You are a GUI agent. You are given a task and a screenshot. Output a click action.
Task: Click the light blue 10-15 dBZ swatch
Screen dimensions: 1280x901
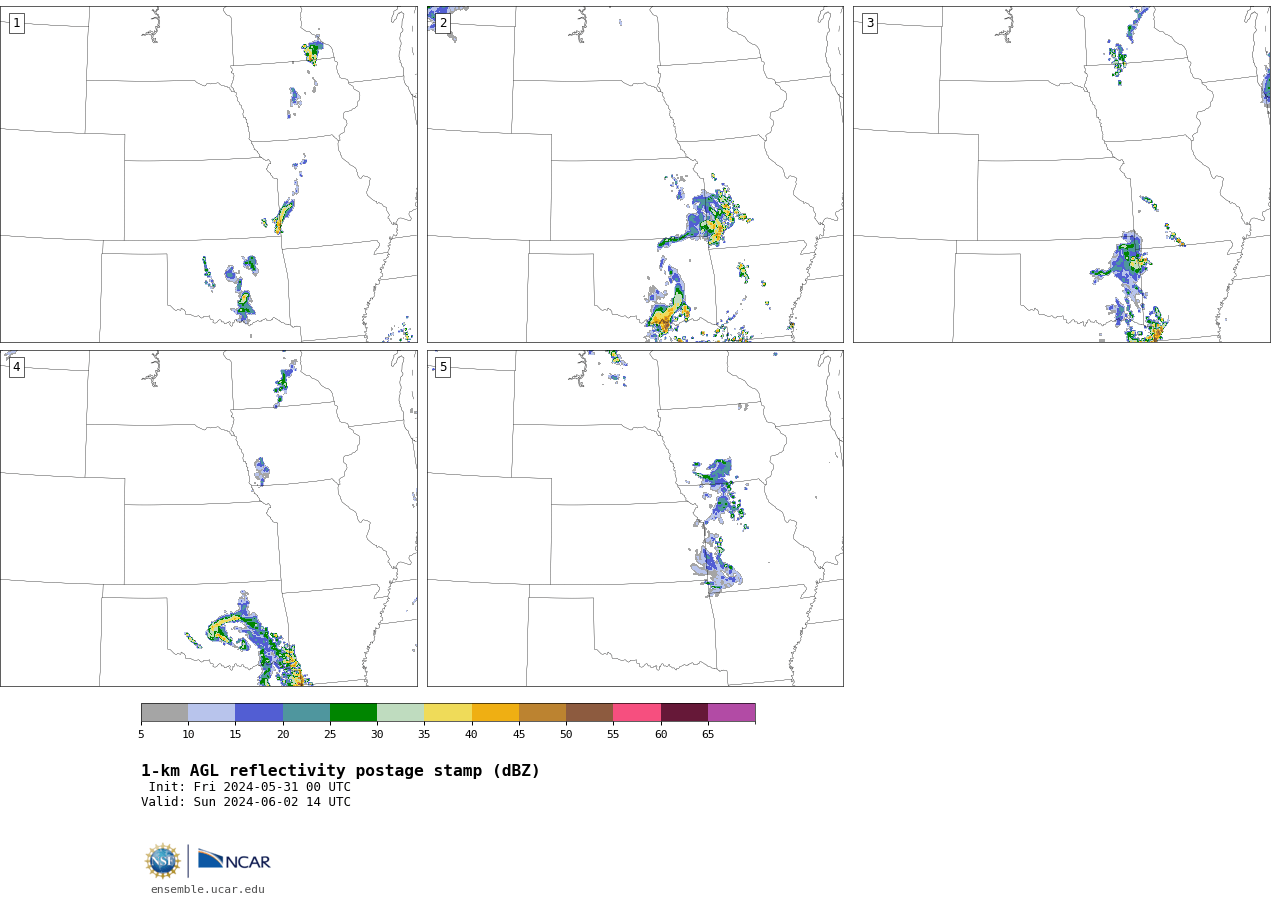tap(211, 713)
